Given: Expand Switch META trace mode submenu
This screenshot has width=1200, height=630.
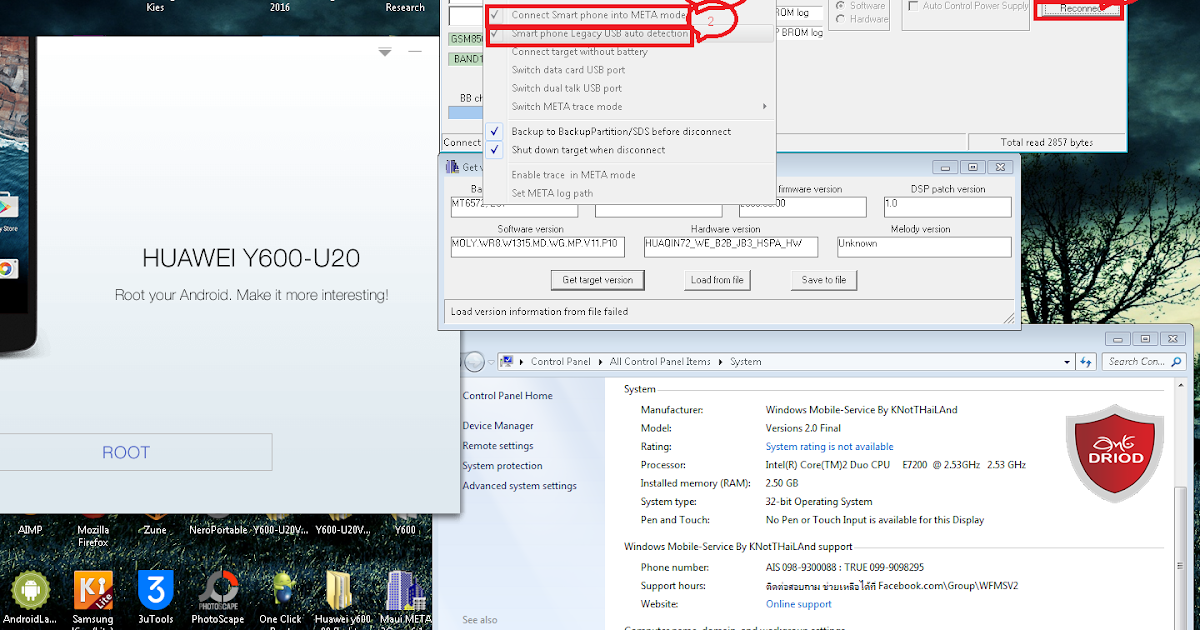Looking at the screenshot, I should (765, 107).
